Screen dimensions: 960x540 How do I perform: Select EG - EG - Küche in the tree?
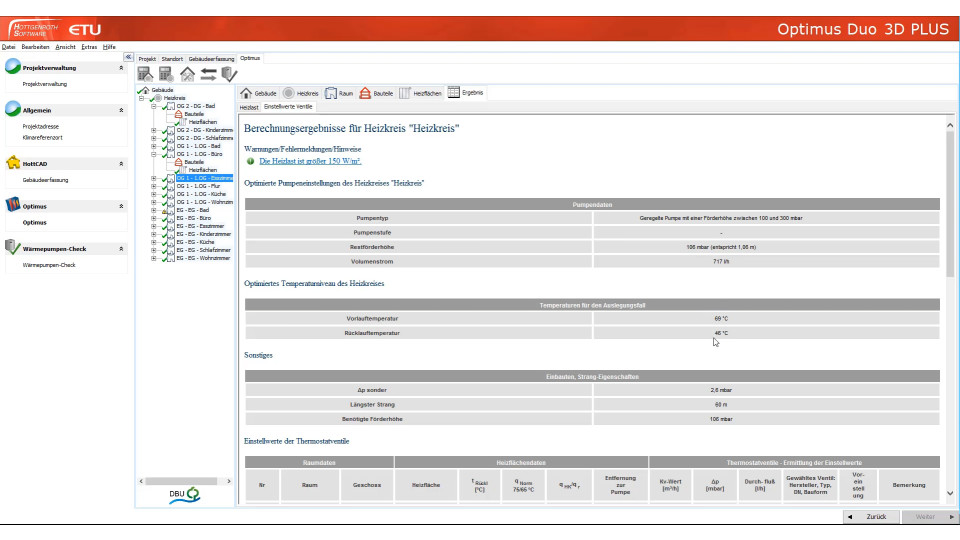pyautogui.click(x=193, y=242)
